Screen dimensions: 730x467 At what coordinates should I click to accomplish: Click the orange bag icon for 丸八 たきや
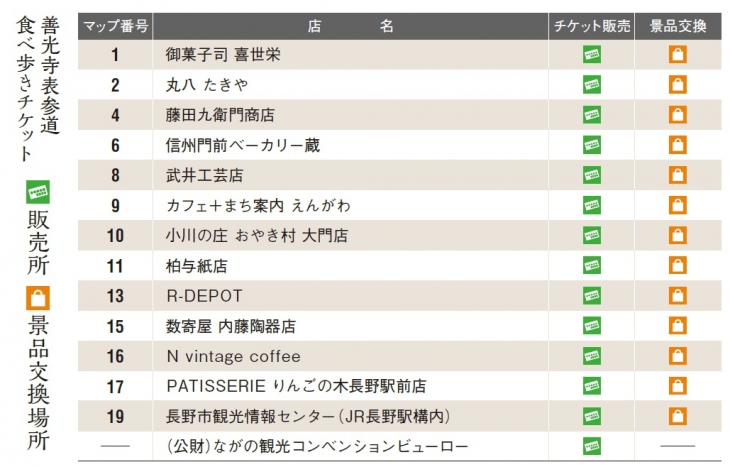[x=677, y=85]
